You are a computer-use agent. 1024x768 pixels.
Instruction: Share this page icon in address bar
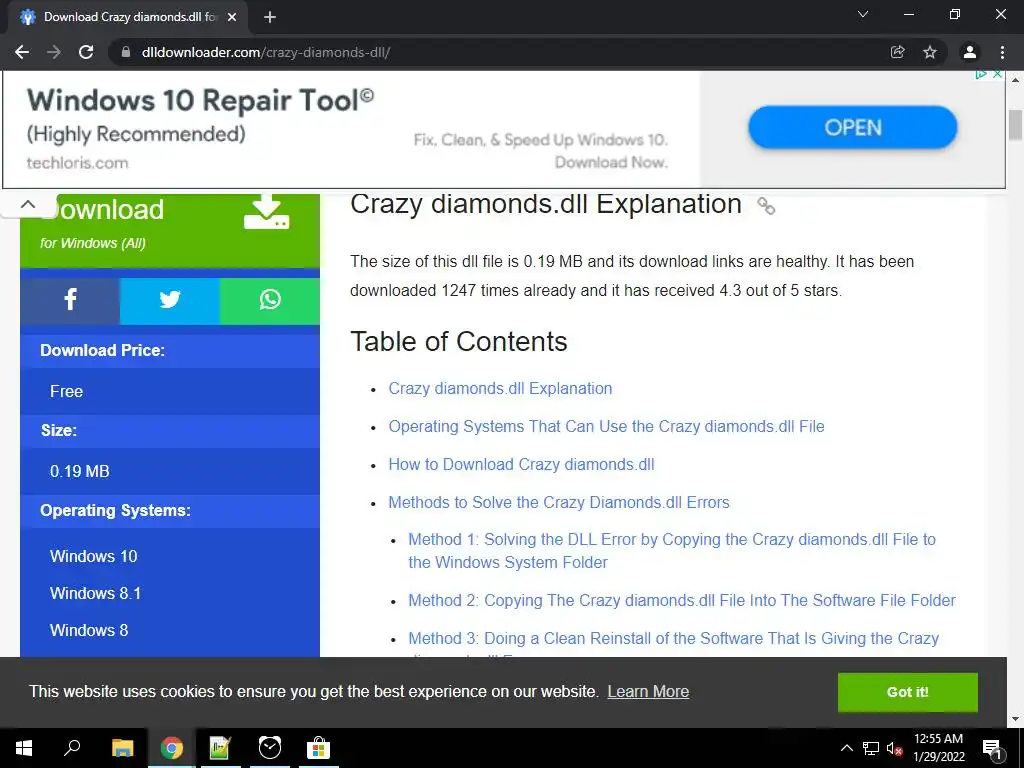[x=898, y=52]
